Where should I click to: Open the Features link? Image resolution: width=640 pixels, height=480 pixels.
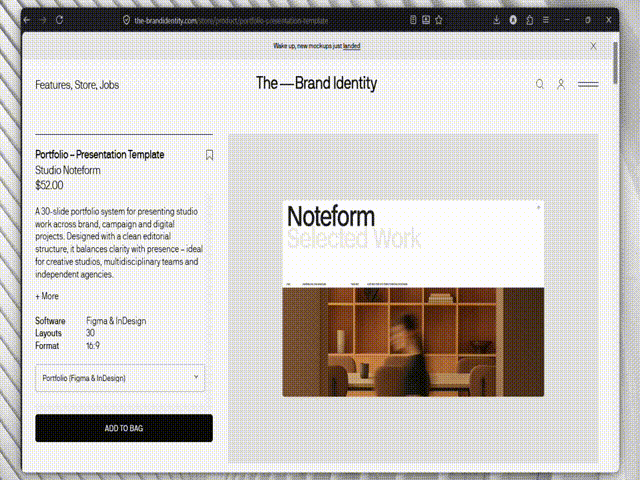click(x=53, y=85)
